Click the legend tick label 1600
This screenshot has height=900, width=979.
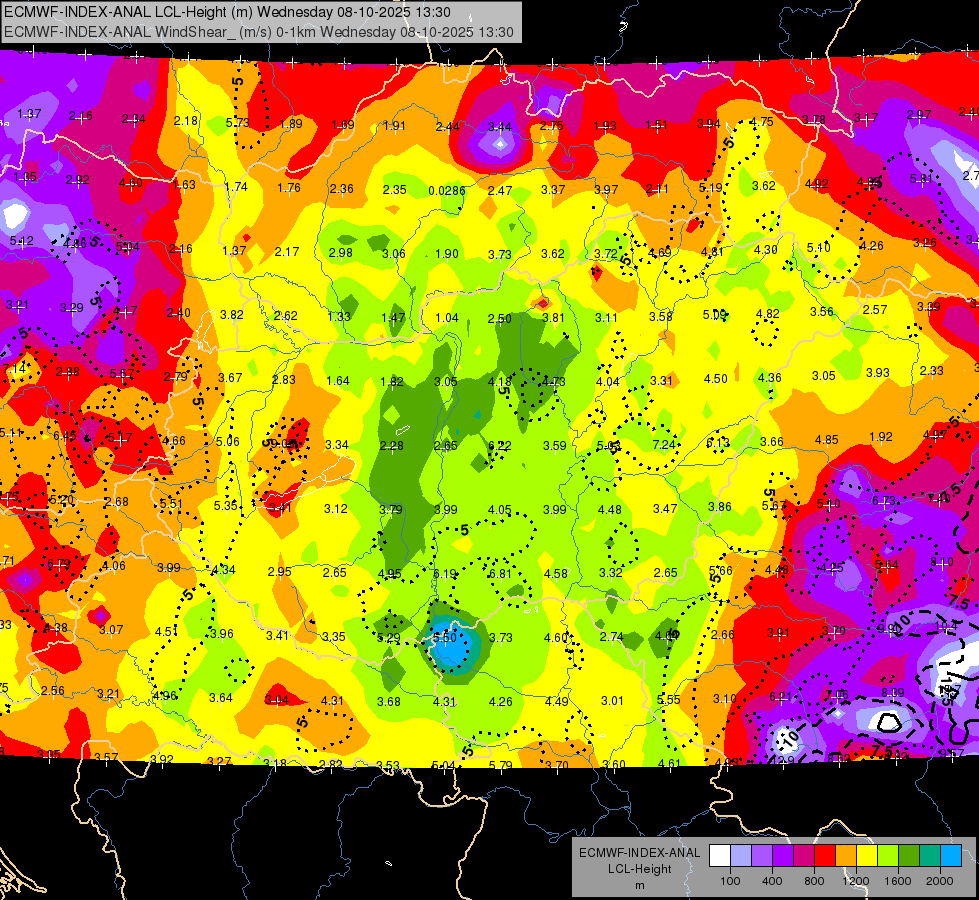pos(897,881)
